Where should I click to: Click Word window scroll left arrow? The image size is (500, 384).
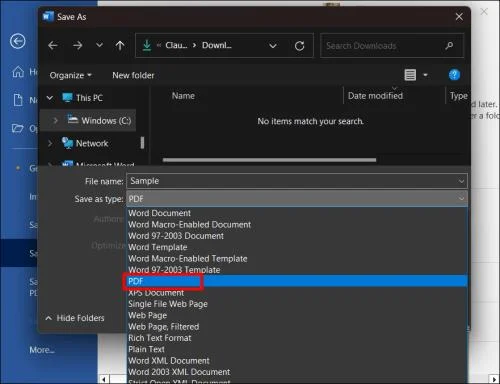coord(104,379)
